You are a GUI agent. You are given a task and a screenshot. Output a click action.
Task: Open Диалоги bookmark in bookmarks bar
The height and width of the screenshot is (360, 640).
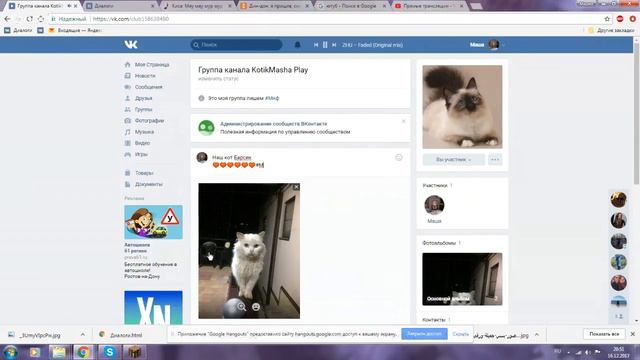coord(18,30)
